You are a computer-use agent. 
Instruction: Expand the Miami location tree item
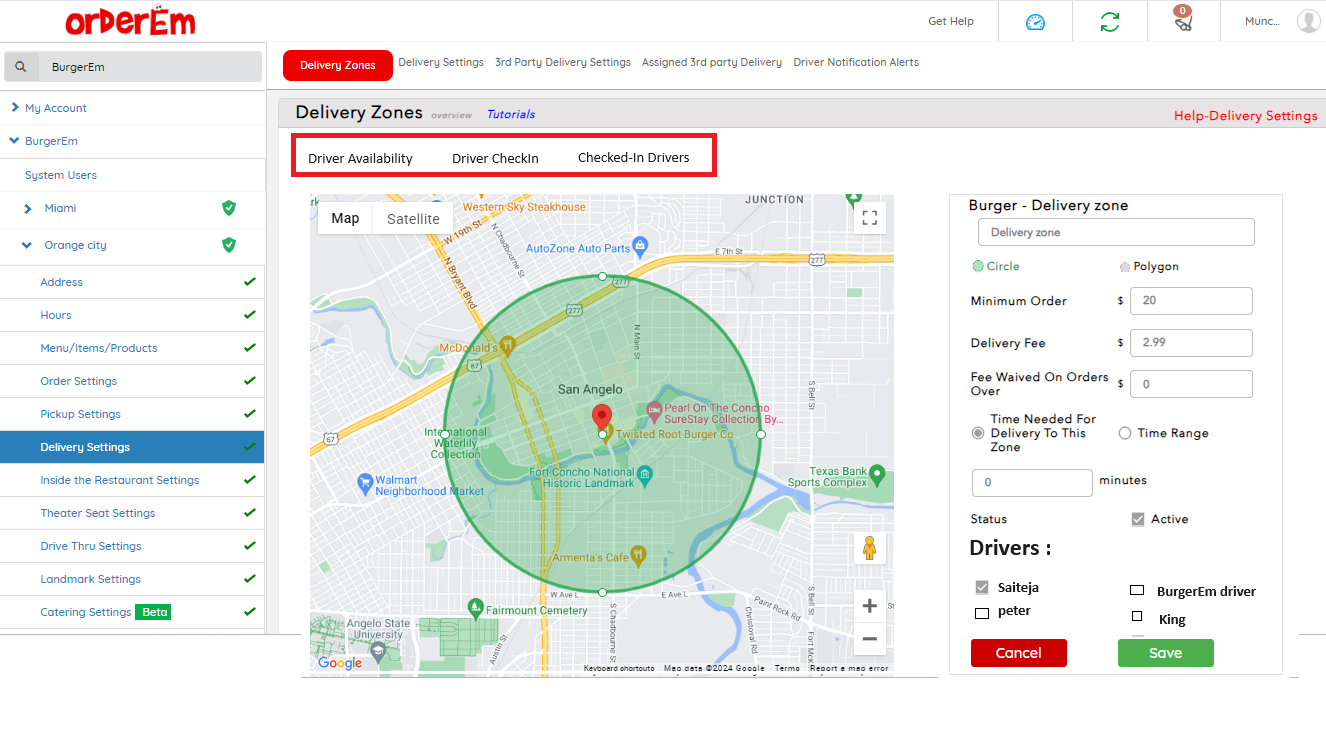(28, 208)
